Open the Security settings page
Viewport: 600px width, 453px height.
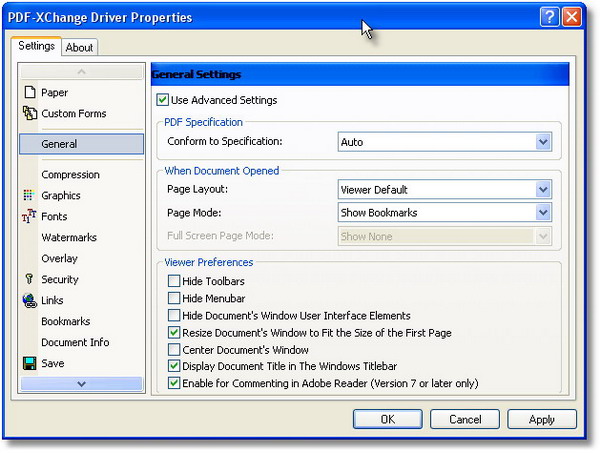pos(82,279)
